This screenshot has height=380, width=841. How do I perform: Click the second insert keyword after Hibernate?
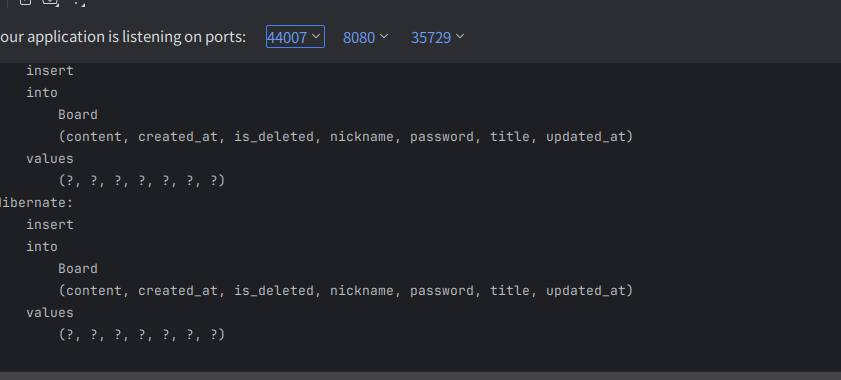pyautogui.click(x=50, y=224)
